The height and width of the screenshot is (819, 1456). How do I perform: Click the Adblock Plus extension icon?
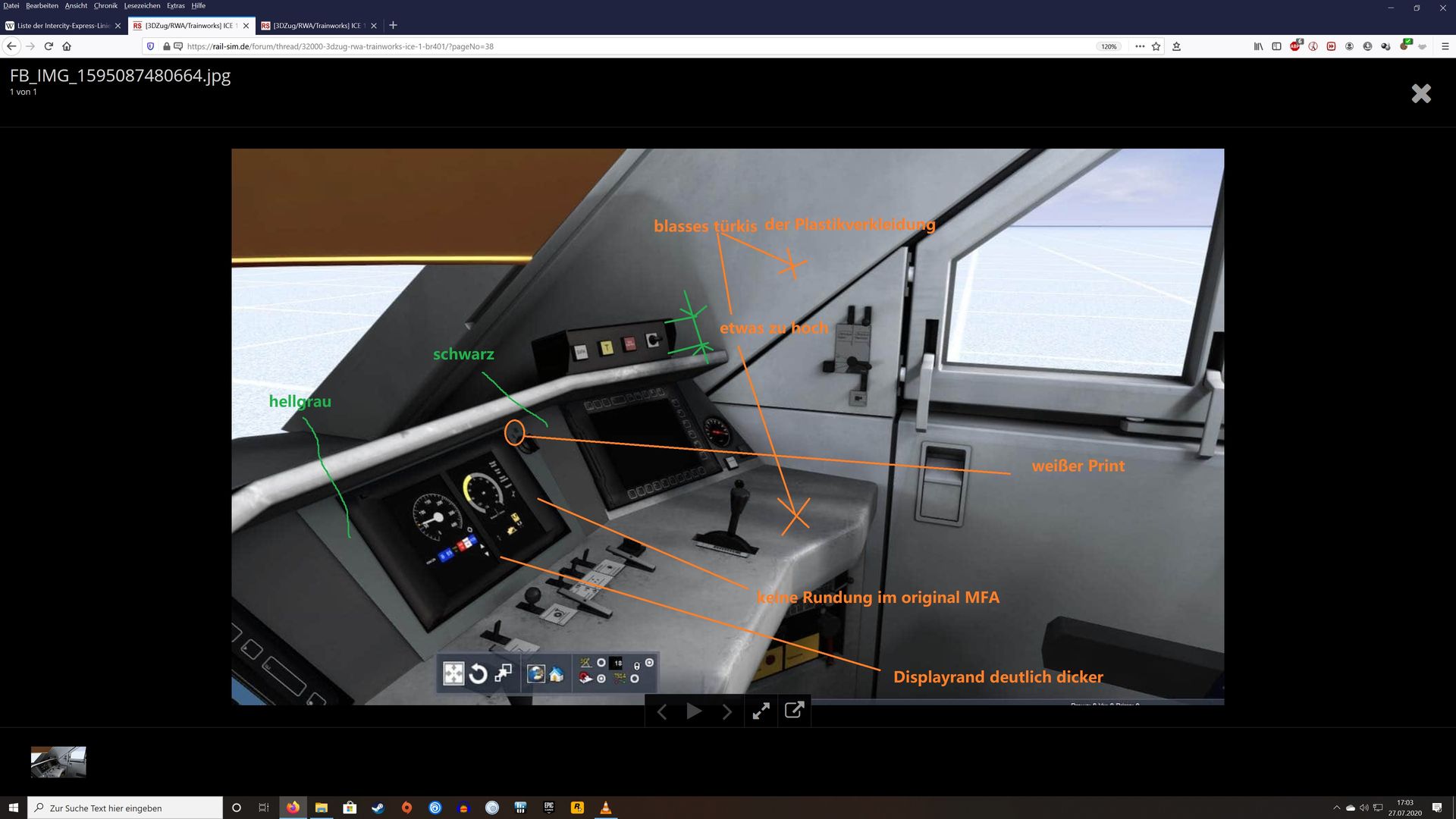pyautogui.click(x=1295, y=46)
